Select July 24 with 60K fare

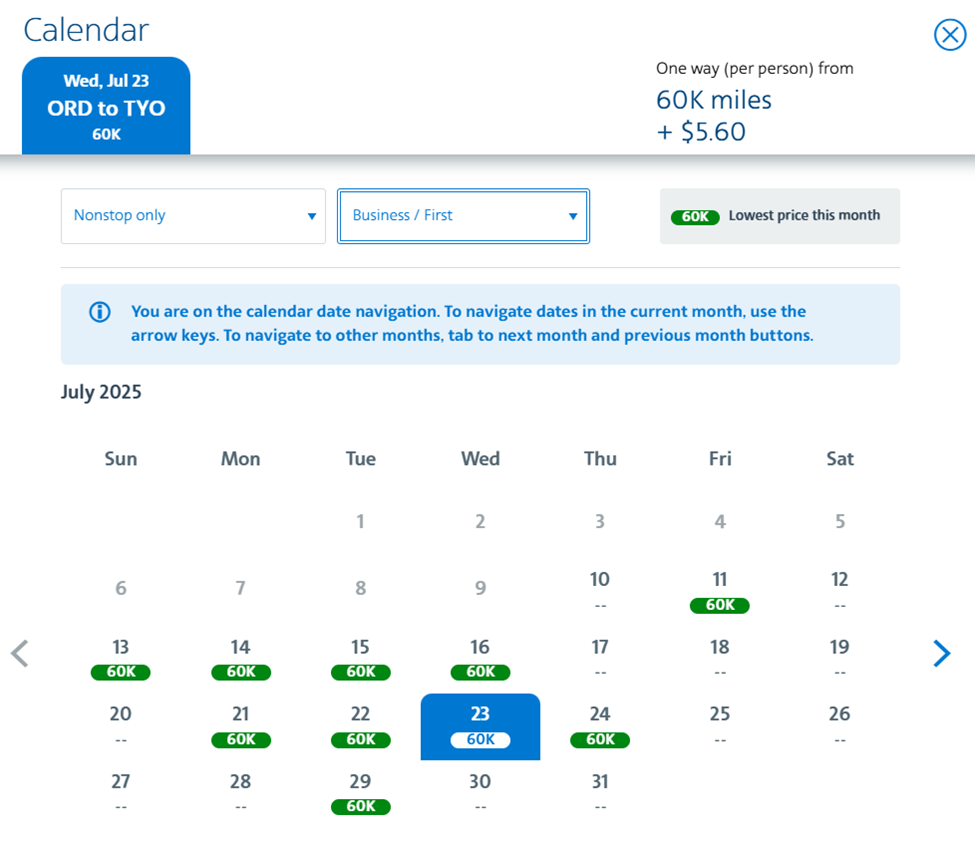(x=600, y=726)
